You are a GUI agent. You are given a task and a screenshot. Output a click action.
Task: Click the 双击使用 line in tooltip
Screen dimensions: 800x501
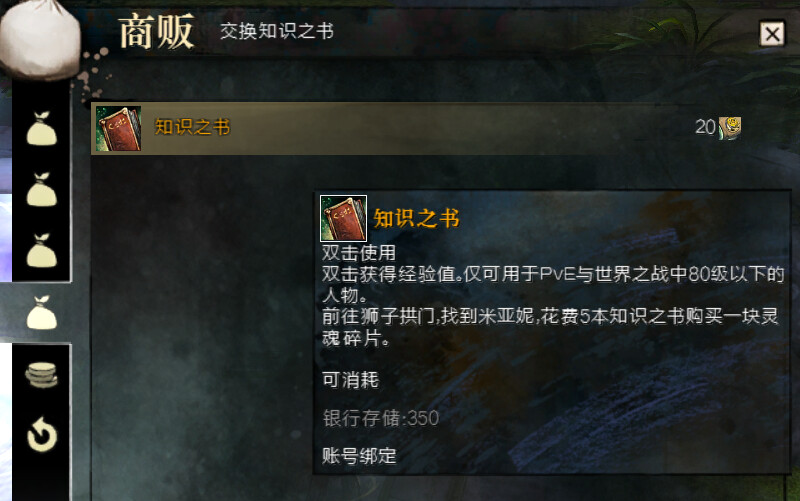[359, 253]
